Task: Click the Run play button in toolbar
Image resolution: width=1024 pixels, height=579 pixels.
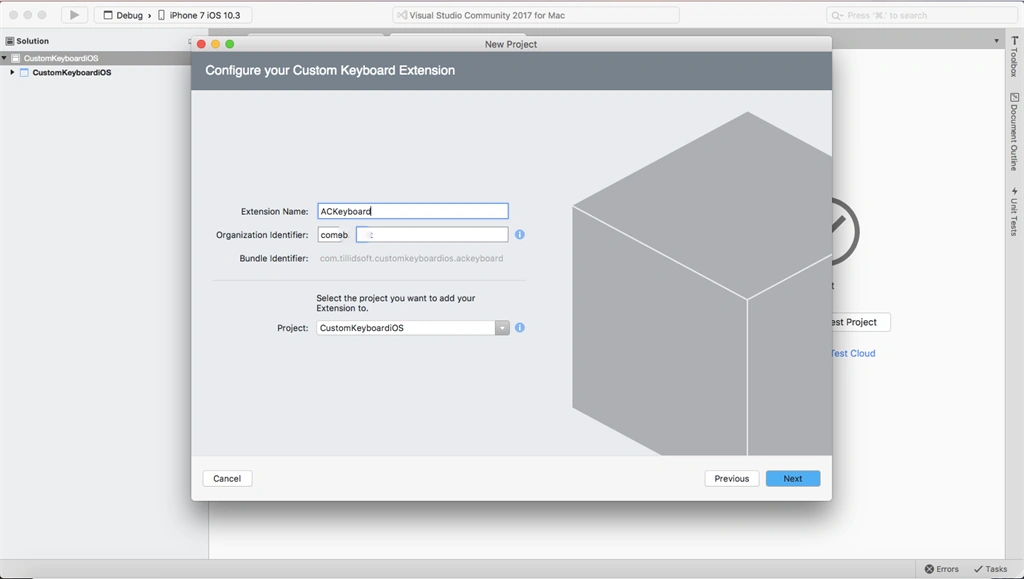Action: click(74, 15)
